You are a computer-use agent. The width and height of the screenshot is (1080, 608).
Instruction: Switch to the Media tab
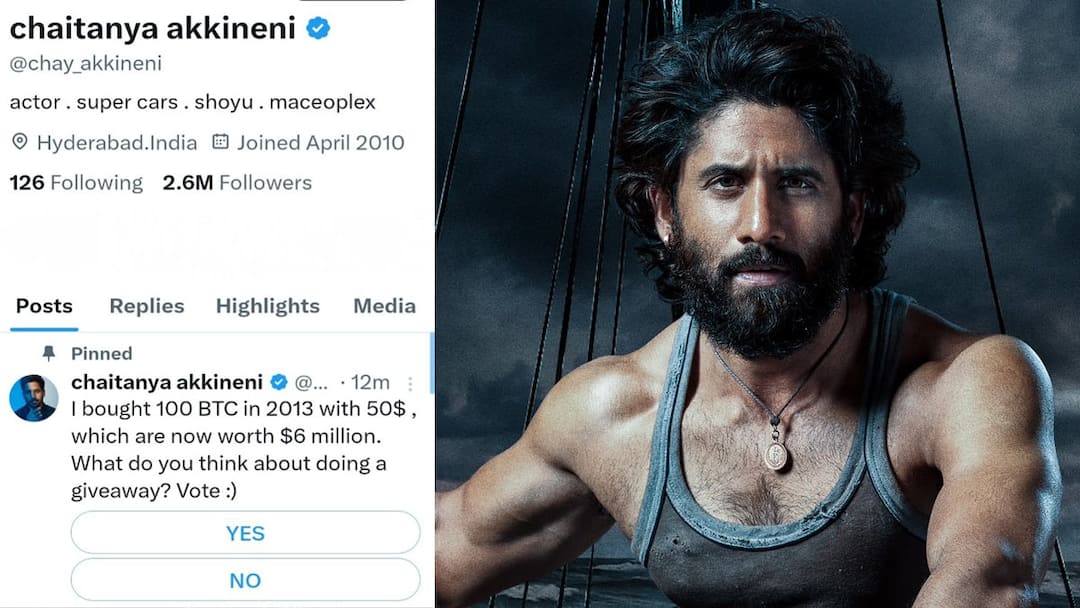(384, 306)
